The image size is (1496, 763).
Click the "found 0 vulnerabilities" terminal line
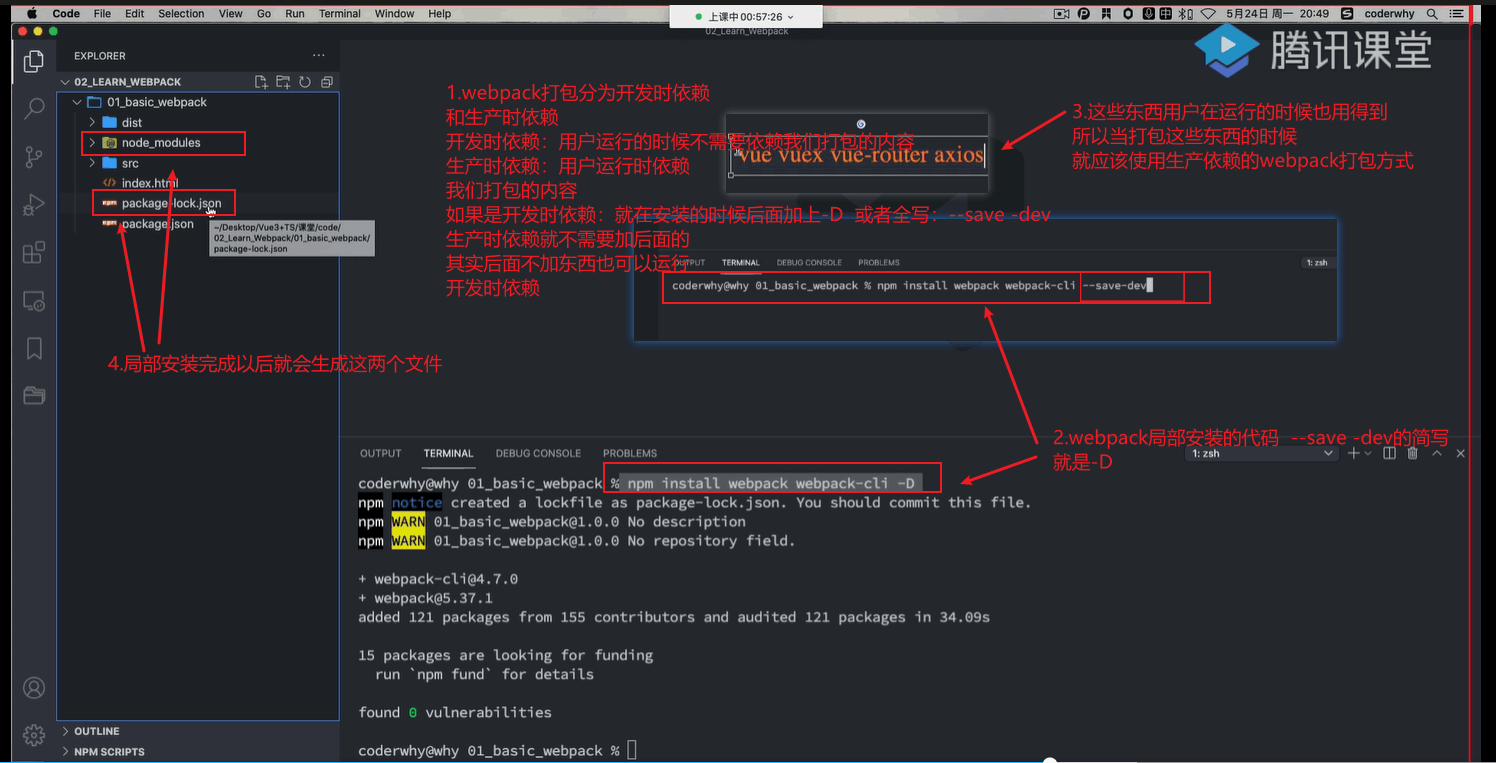coord(455,712)
